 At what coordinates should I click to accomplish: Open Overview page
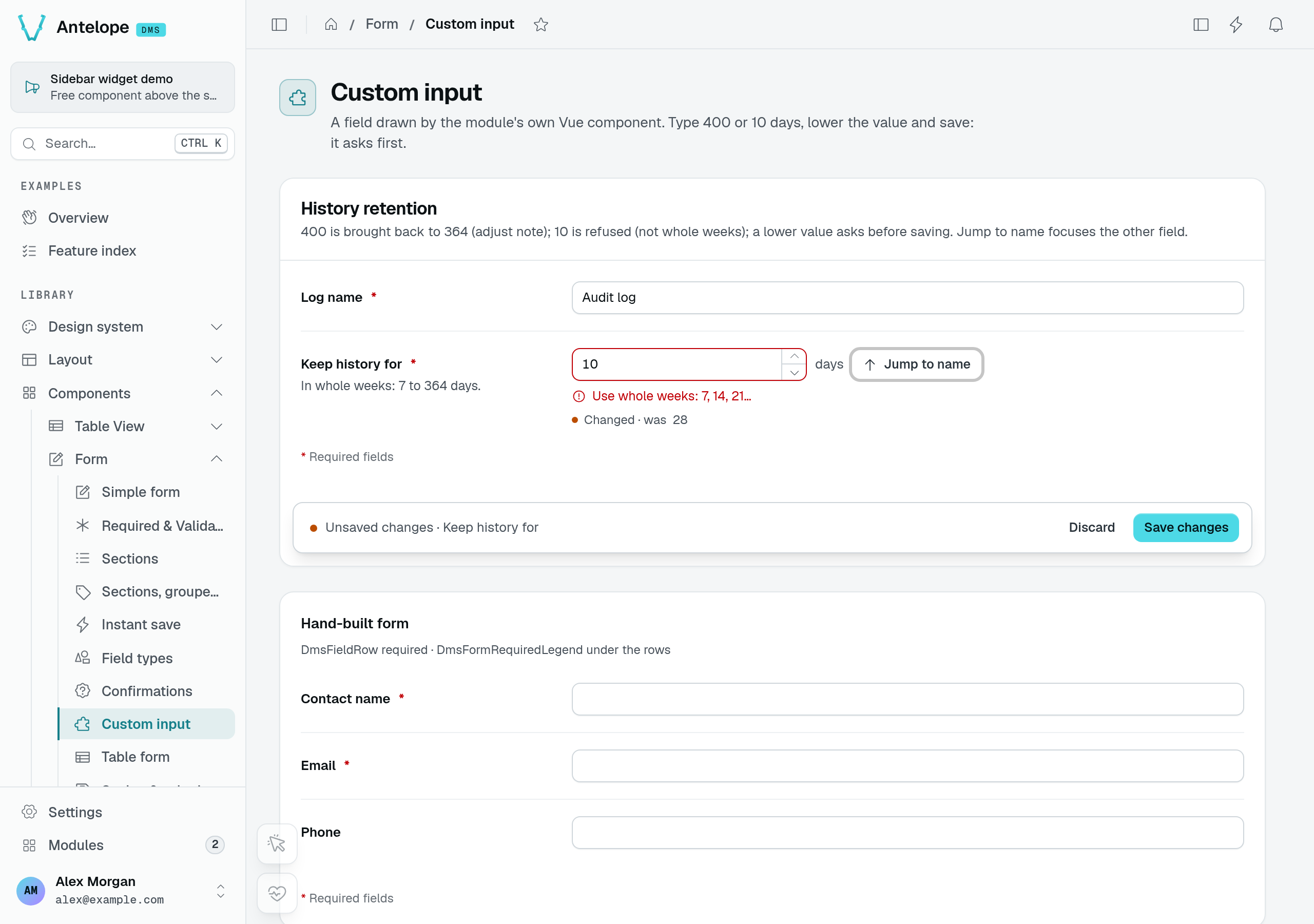[123, 218]
